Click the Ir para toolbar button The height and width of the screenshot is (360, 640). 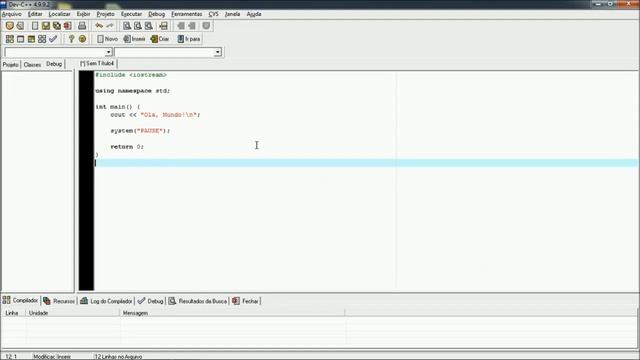(189, 39)
